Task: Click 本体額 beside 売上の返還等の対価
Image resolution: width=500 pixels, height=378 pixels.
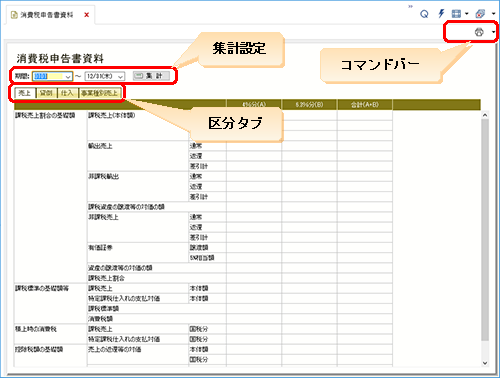Action: tap(199, 349)
